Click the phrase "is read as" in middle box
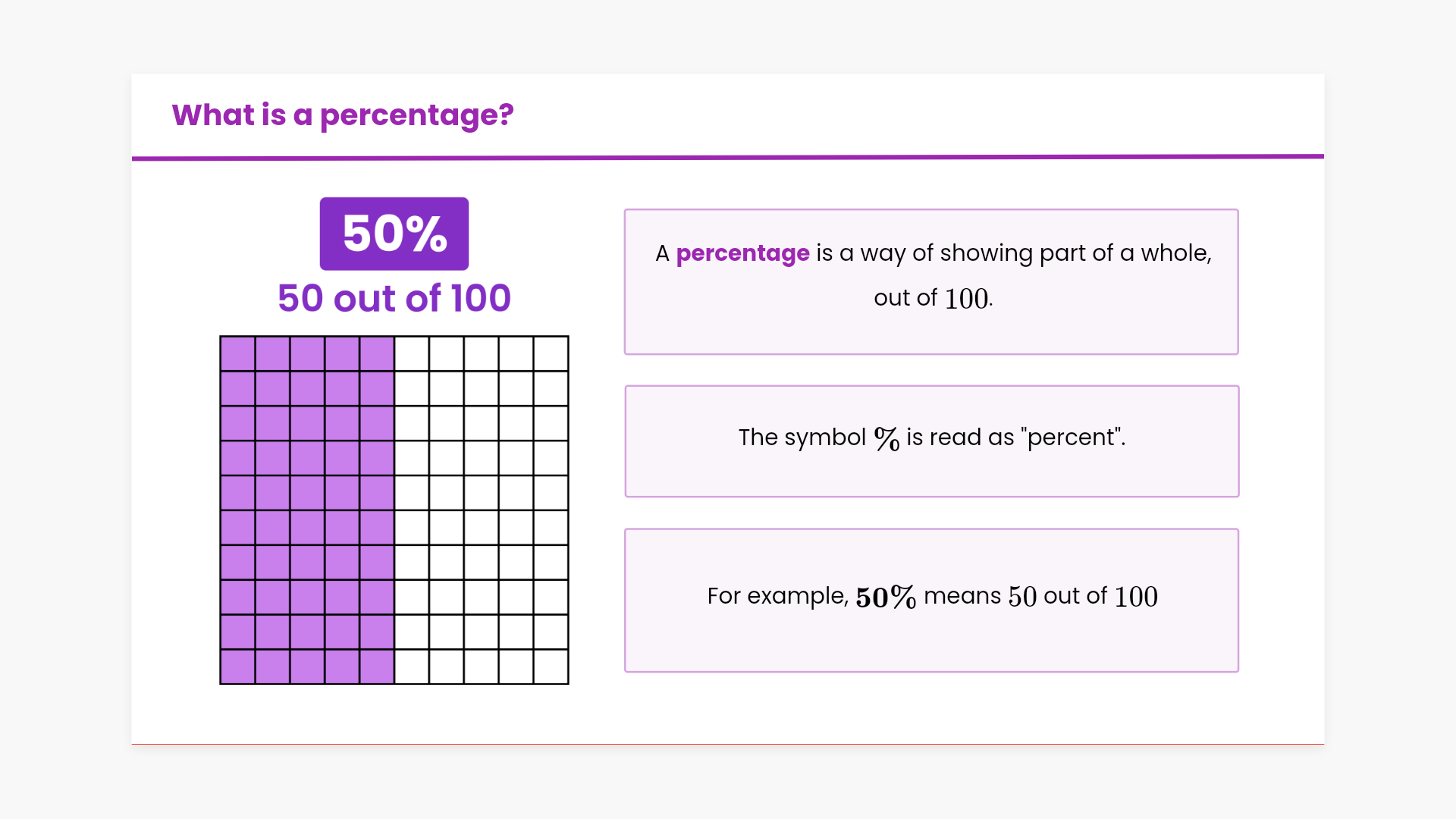This screenshot has width=1456, height=819. coord(960,438)
